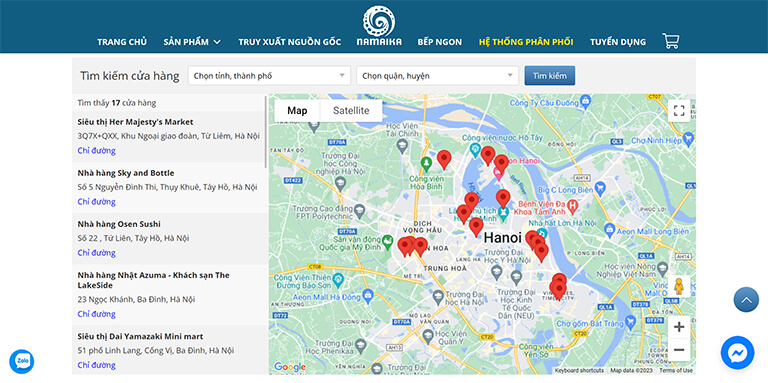Click the store list scrollbar

pos(266,132)
